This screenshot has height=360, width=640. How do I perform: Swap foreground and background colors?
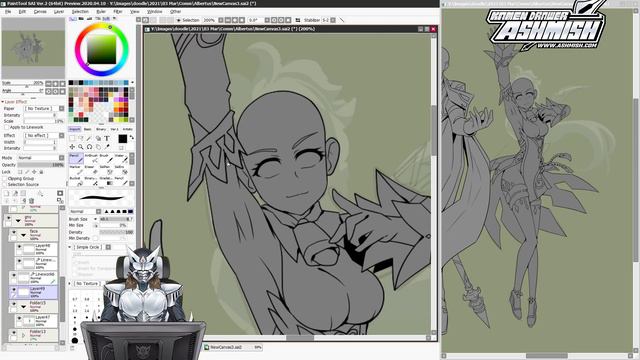point(131,138)
